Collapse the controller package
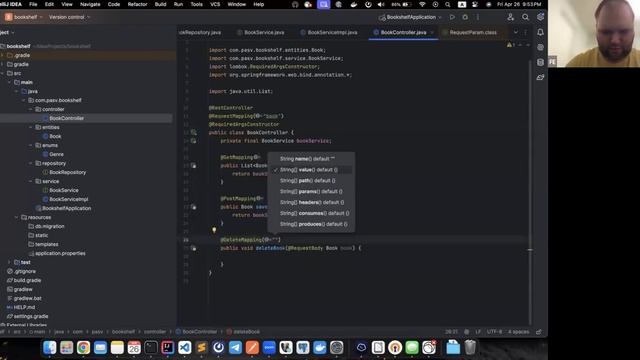Screen dimensions: 640x360 [x=31, y=109]
